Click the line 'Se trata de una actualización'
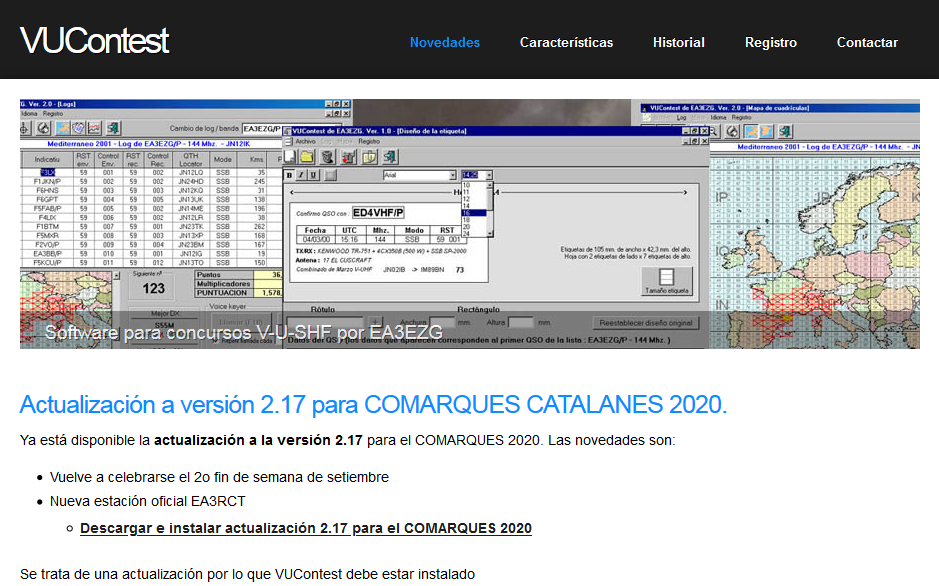Image resolution: width=939 pixels, height=586 pixels. [247, 574]
